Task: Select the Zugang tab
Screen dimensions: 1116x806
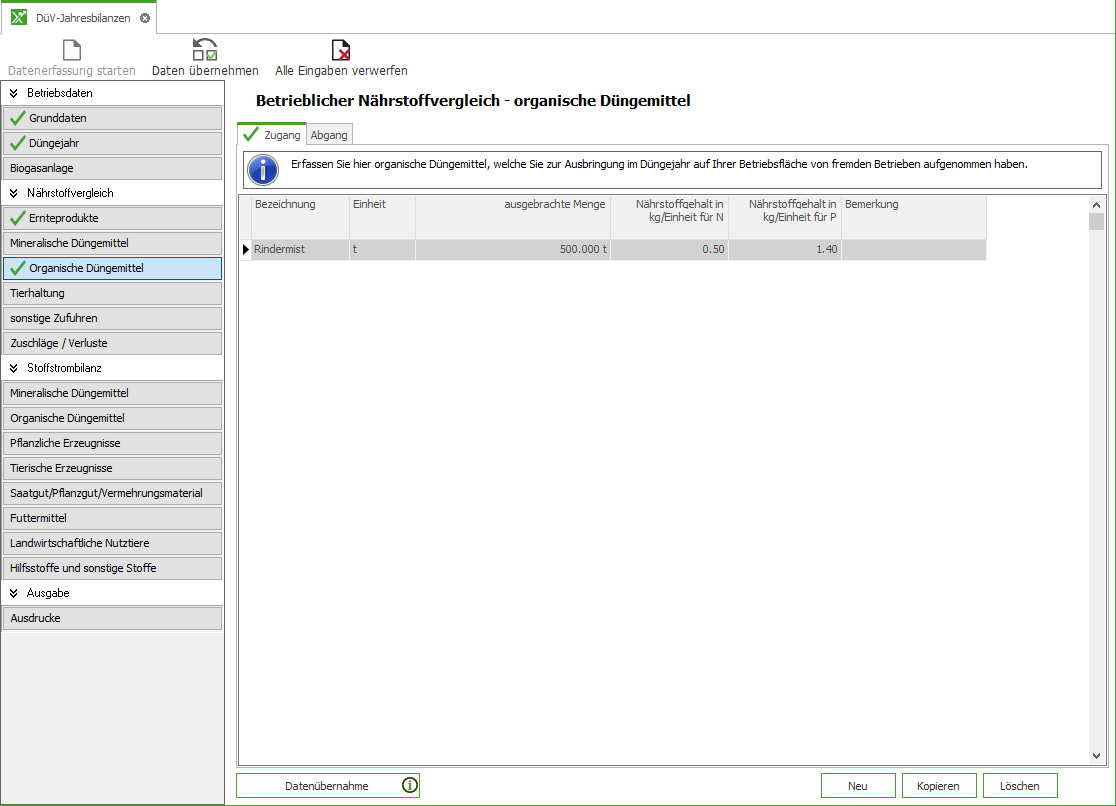Action: (x=272, y=135)
